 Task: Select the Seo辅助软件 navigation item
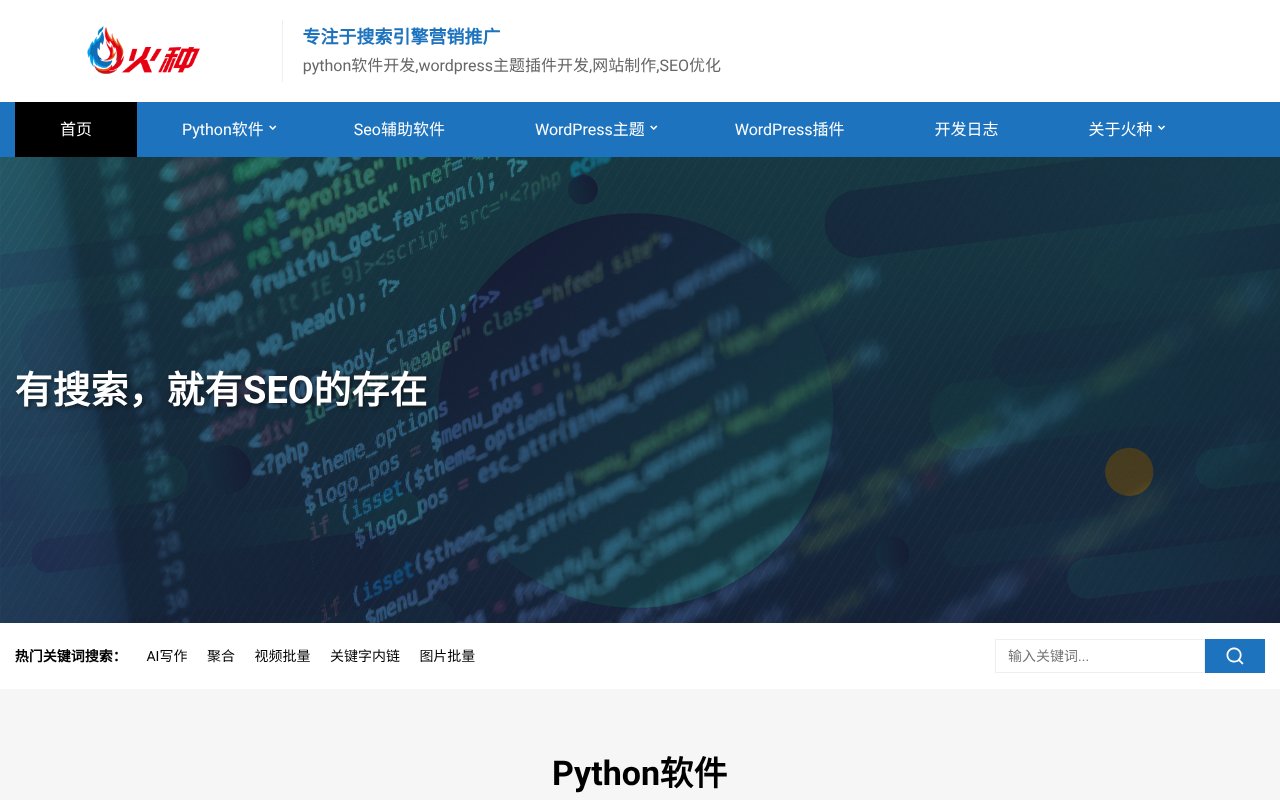[x=398, y=129]
